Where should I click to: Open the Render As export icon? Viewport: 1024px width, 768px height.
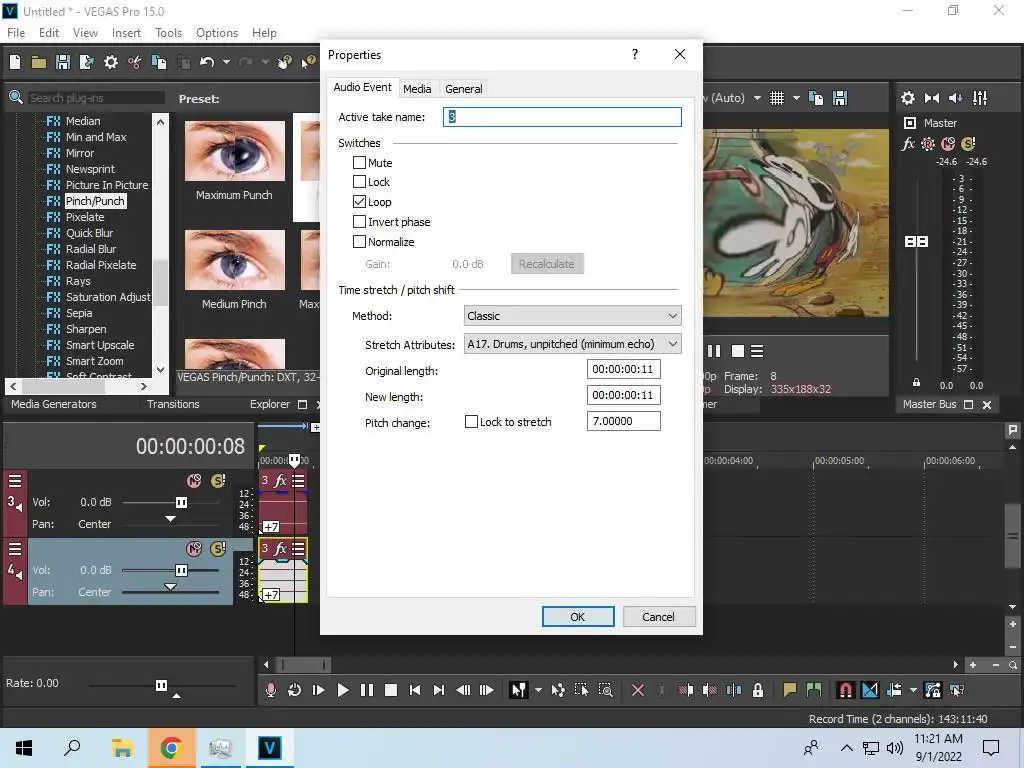[86, 62]
